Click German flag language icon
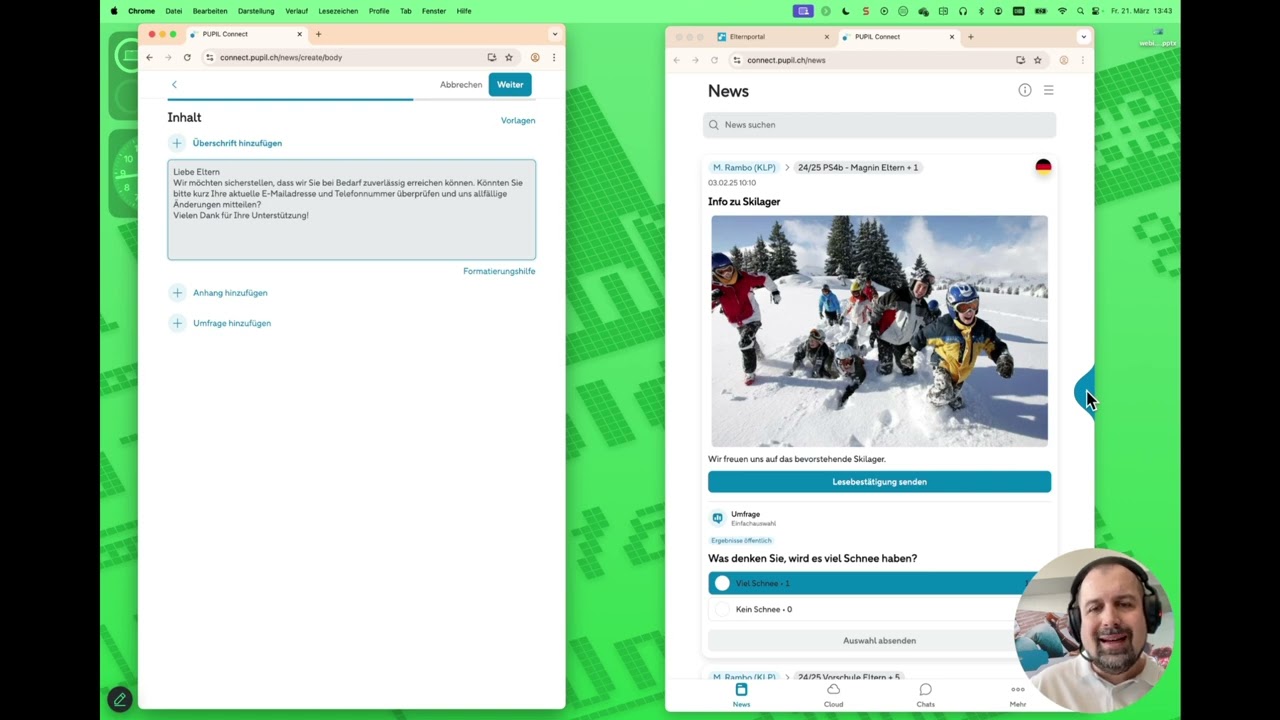 (x=1043, y=167)
